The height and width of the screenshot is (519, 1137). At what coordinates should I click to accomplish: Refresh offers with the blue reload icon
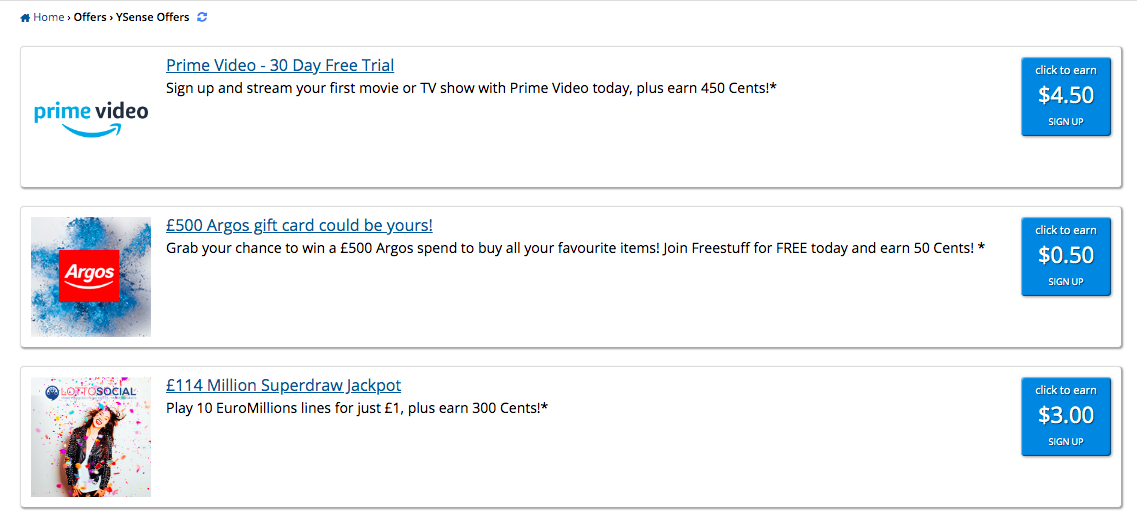pos(202,17)
